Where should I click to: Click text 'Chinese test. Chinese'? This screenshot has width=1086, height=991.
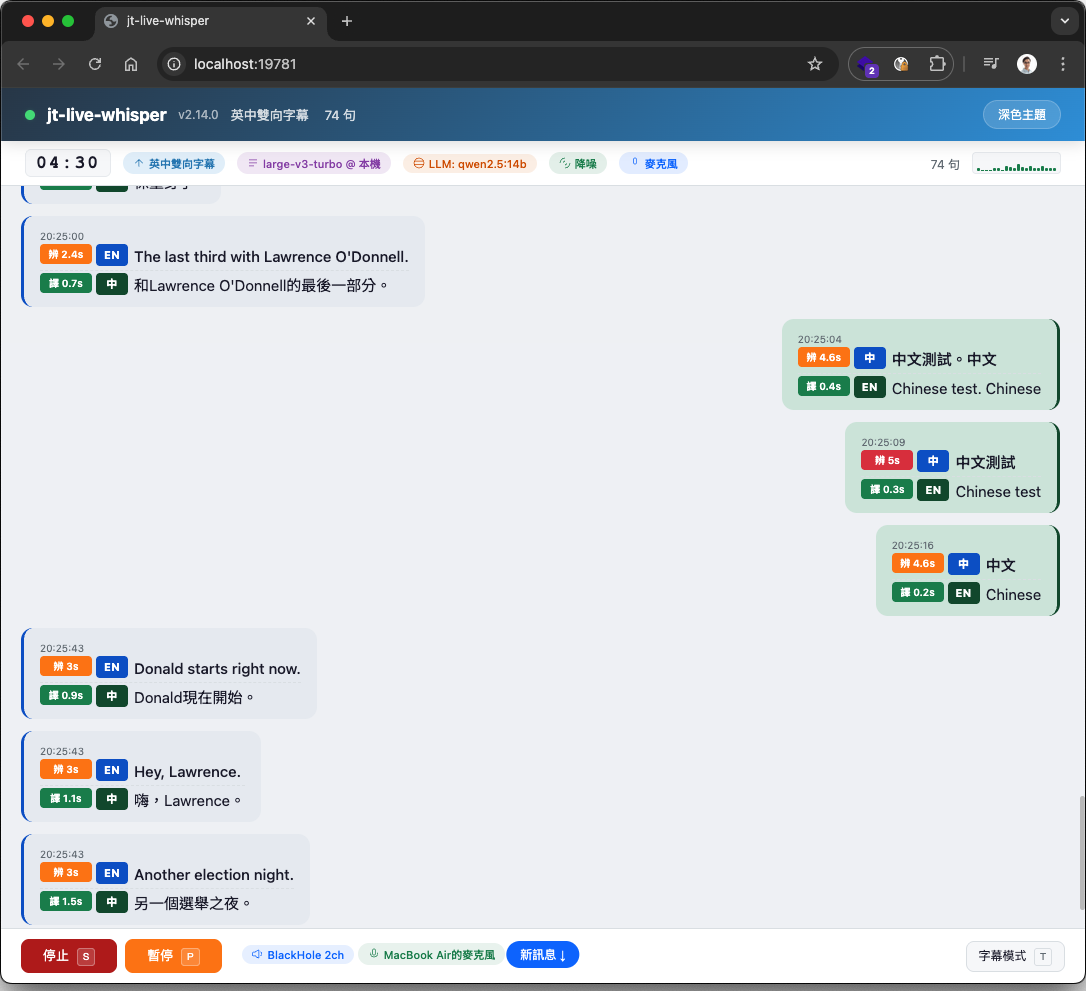(x=966, y=389)
